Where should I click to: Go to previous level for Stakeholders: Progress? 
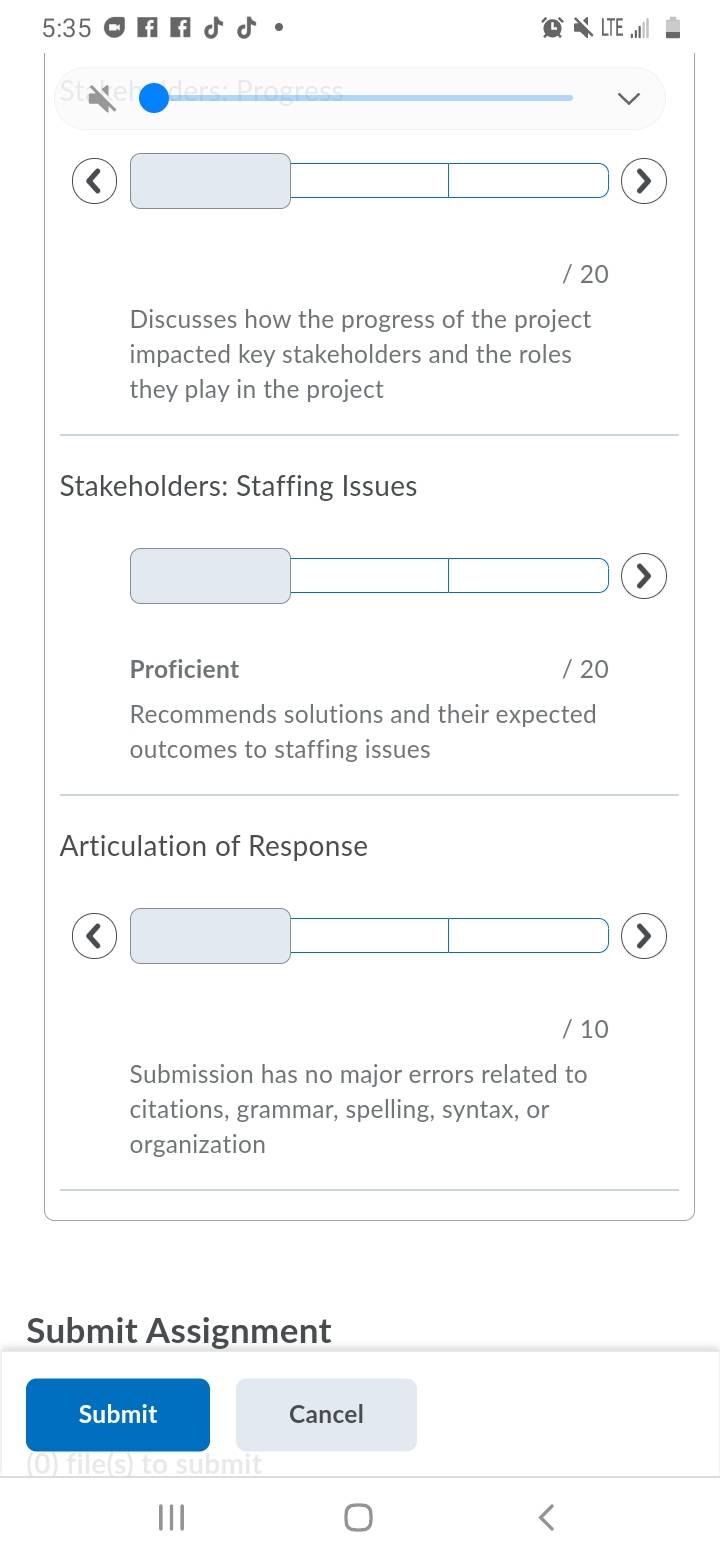pyautogui.click(x=94, y=181)
